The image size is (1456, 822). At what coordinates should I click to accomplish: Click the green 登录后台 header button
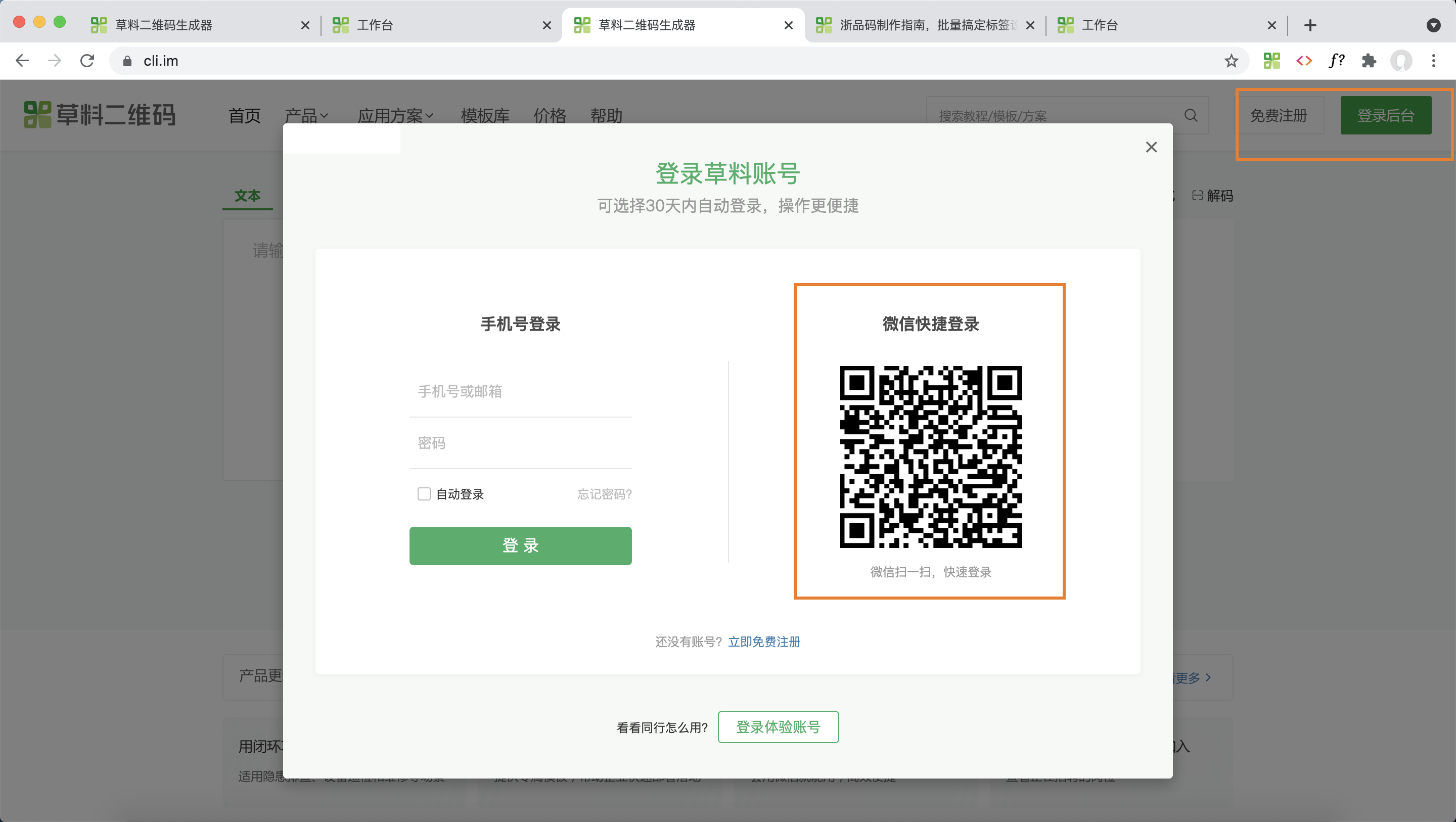(1385, 115)
